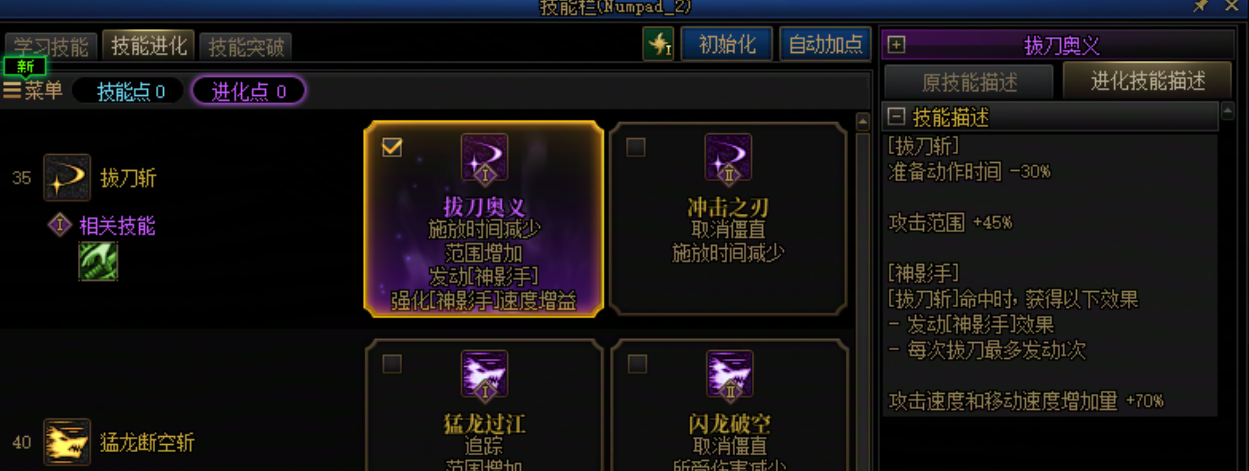This screenshot has height=471, width=1249.
Task: Click the 初始化 reset button
Action: (x=727, y=45)
